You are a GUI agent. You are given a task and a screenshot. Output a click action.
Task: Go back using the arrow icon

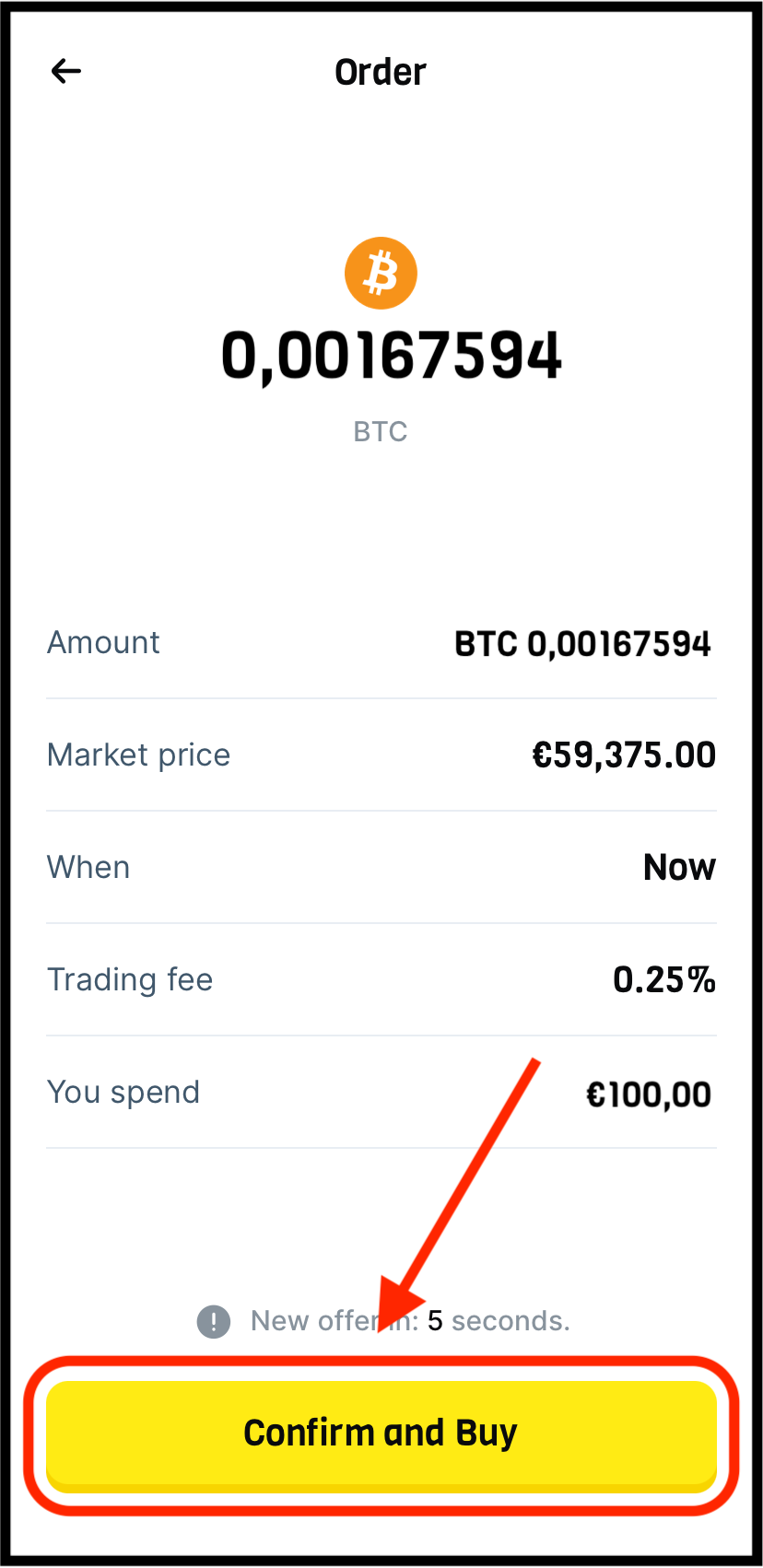tap(66, 71)
